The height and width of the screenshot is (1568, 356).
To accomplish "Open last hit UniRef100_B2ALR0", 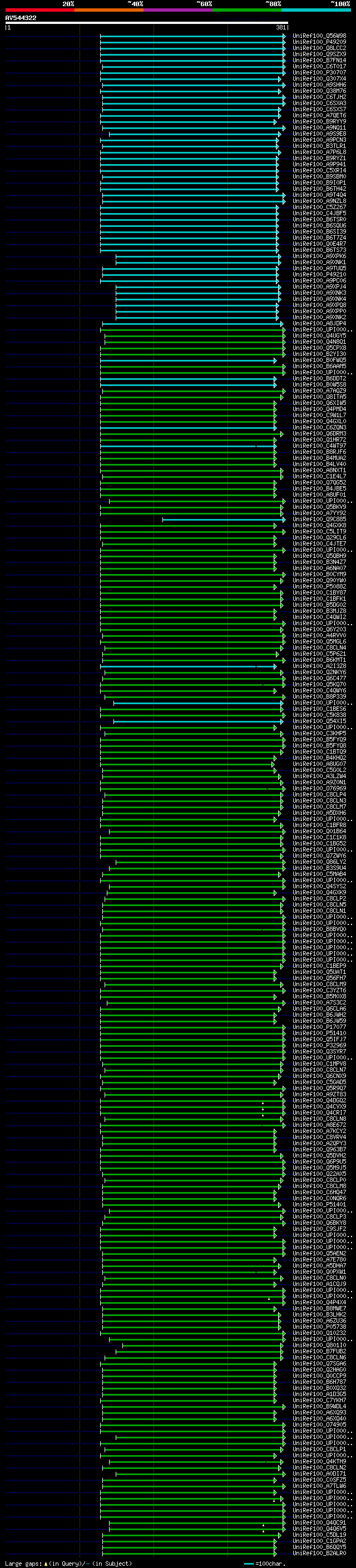I will tap(319, 1553).
